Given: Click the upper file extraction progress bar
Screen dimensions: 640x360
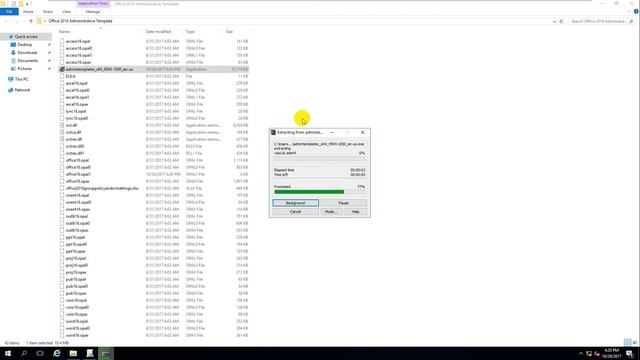Looking at the screenshot, I should [320, 158].
